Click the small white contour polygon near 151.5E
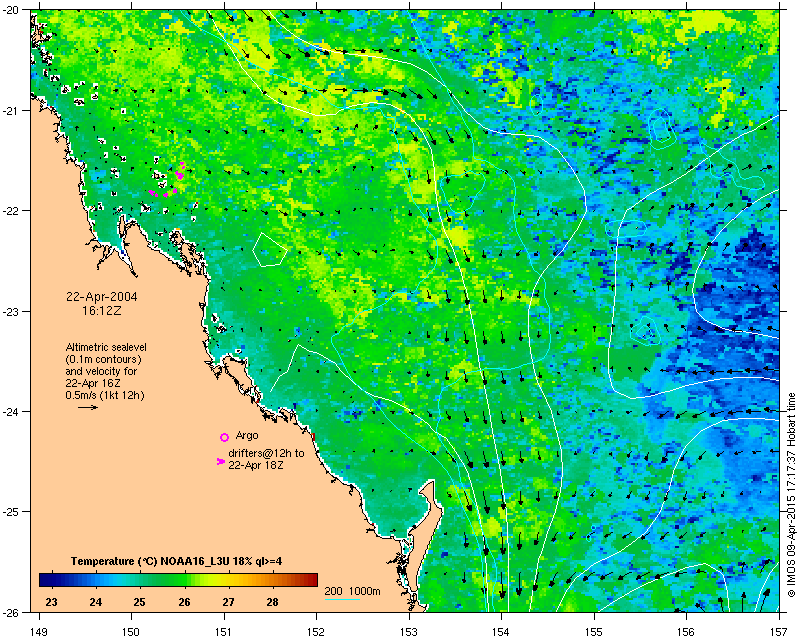This screenshot has height=640, width=800. pos(269,250)
